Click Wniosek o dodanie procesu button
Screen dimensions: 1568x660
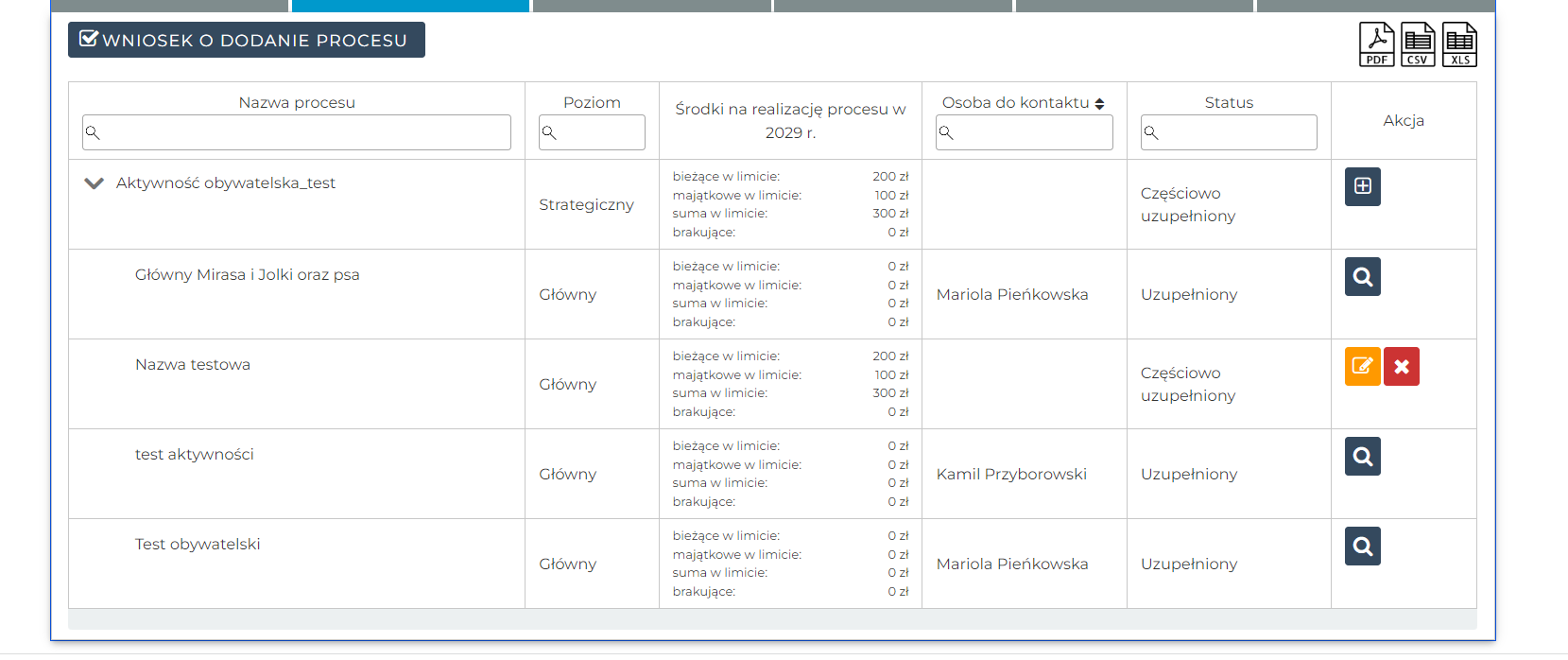246,41
